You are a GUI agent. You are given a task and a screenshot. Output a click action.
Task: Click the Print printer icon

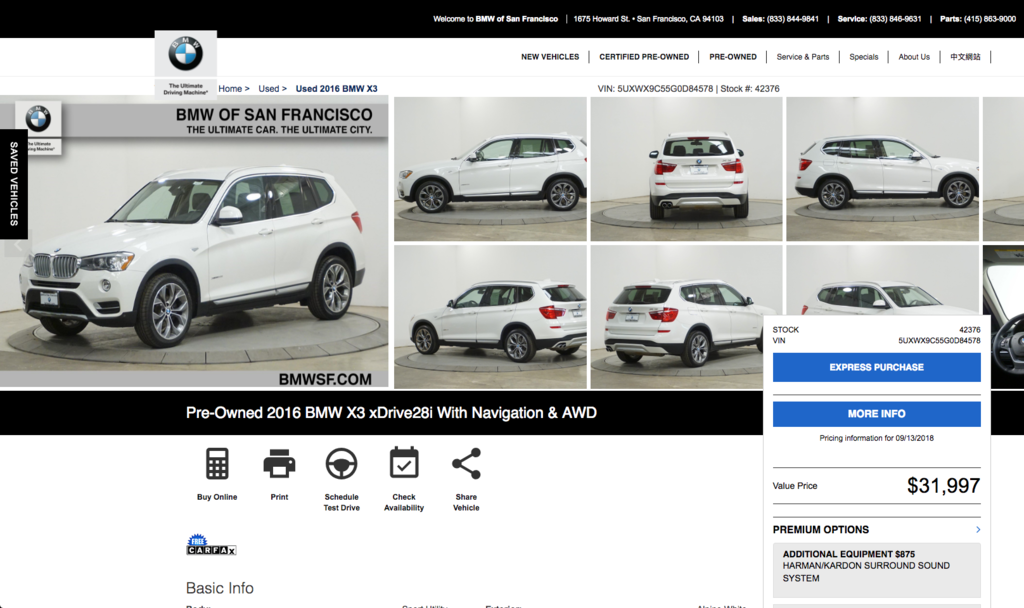[x=280, y=464]
